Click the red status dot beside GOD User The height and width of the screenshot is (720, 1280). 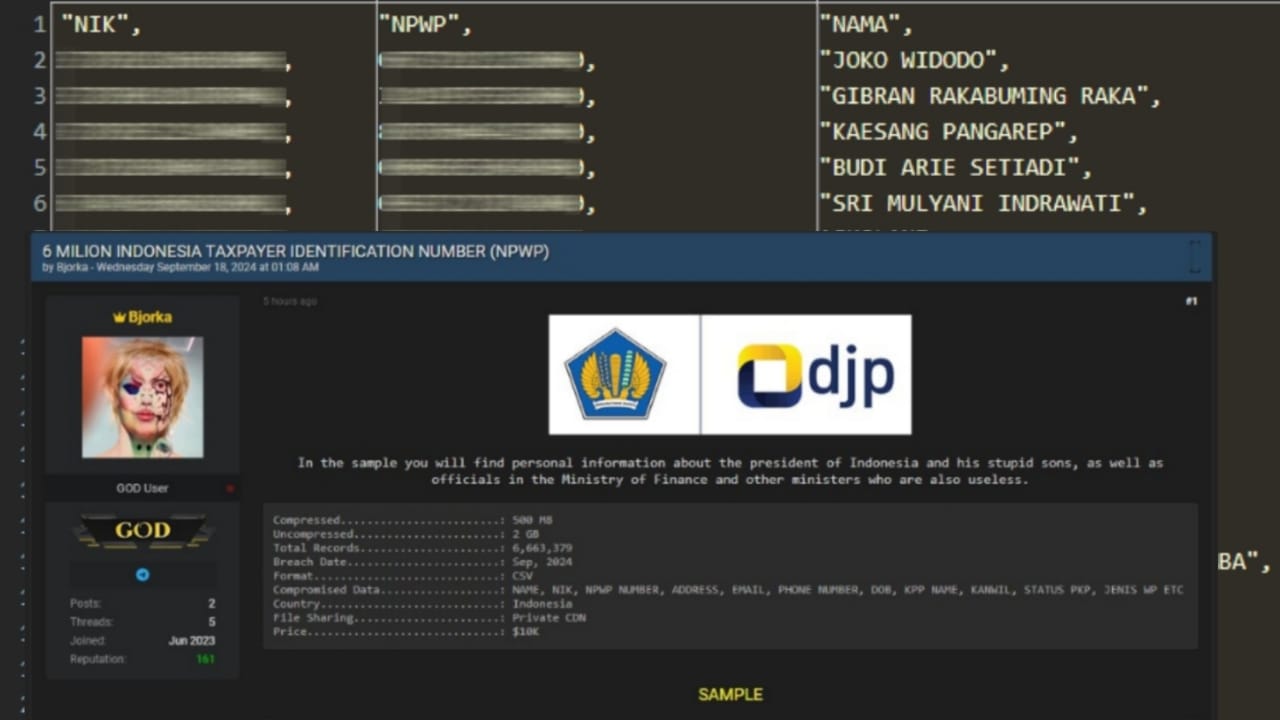tap(230, 489)
